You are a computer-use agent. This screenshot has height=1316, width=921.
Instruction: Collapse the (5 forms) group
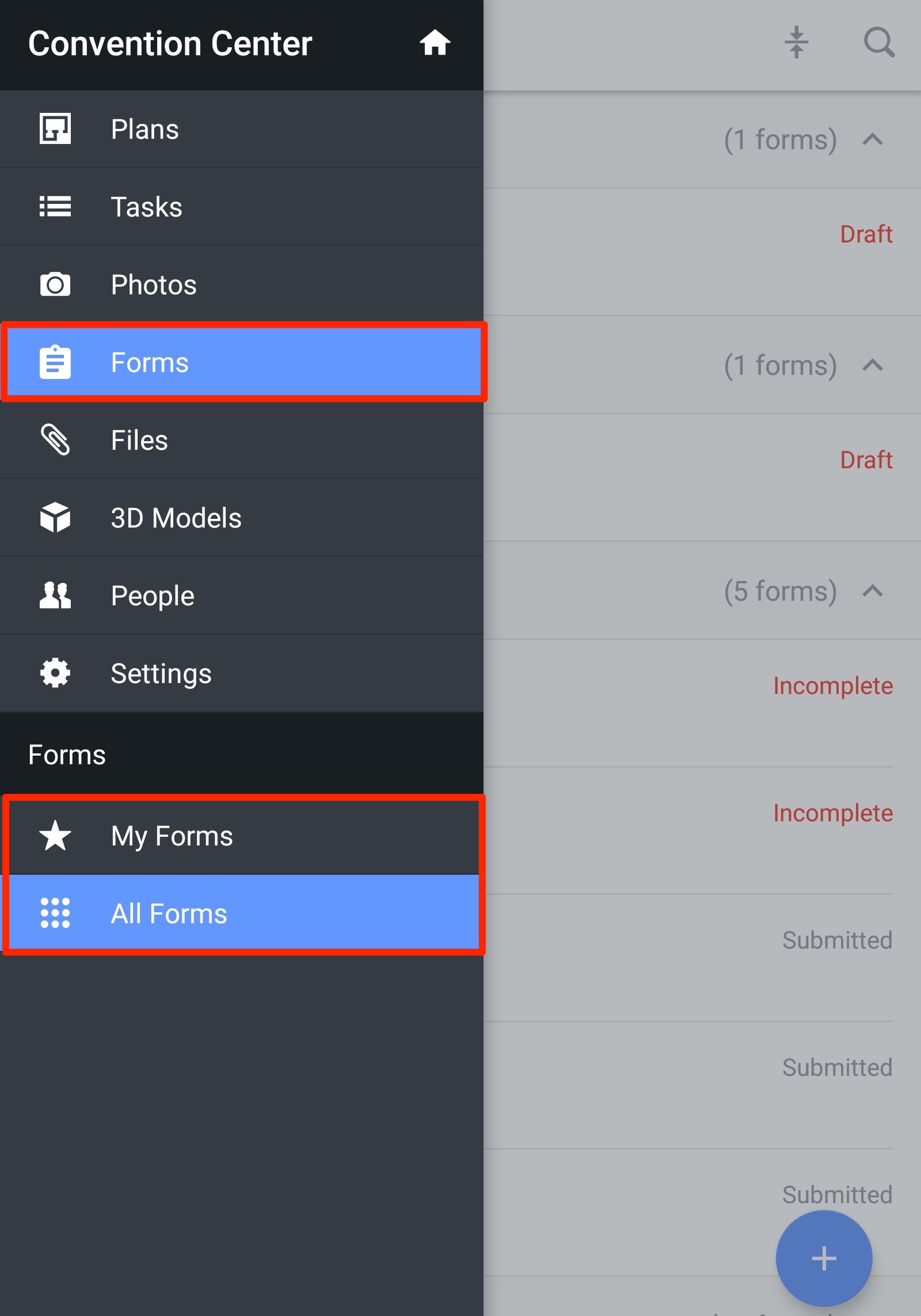(x=873, y=591)
